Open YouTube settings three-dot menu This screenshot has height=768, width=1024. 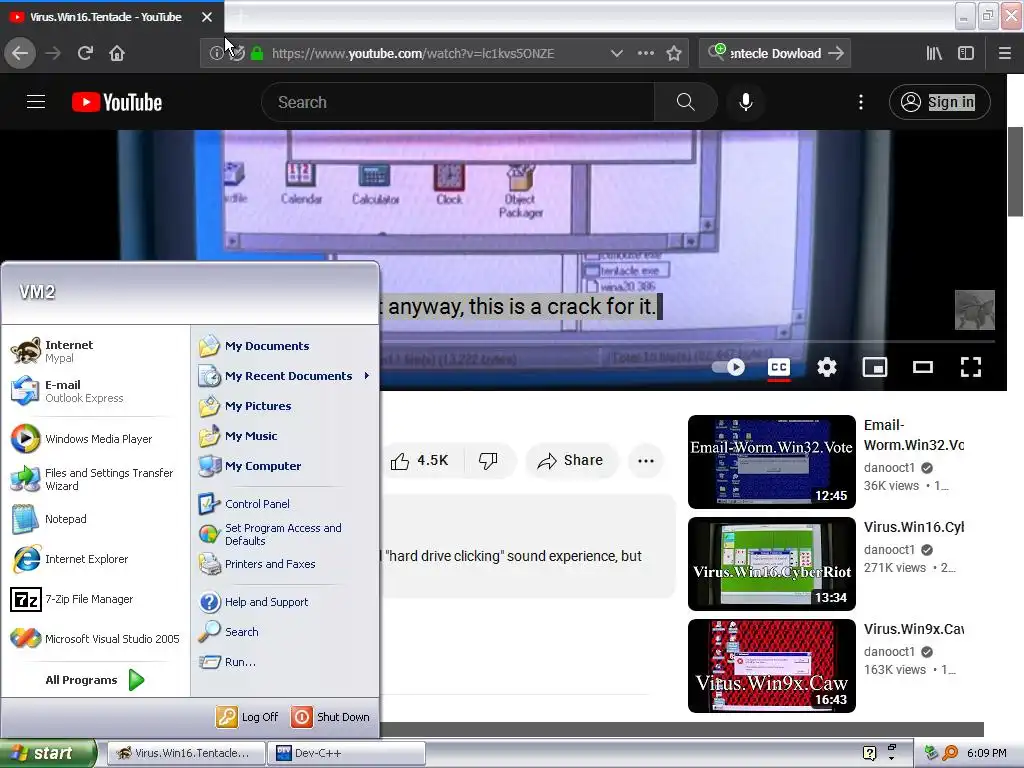coord(861,102)
